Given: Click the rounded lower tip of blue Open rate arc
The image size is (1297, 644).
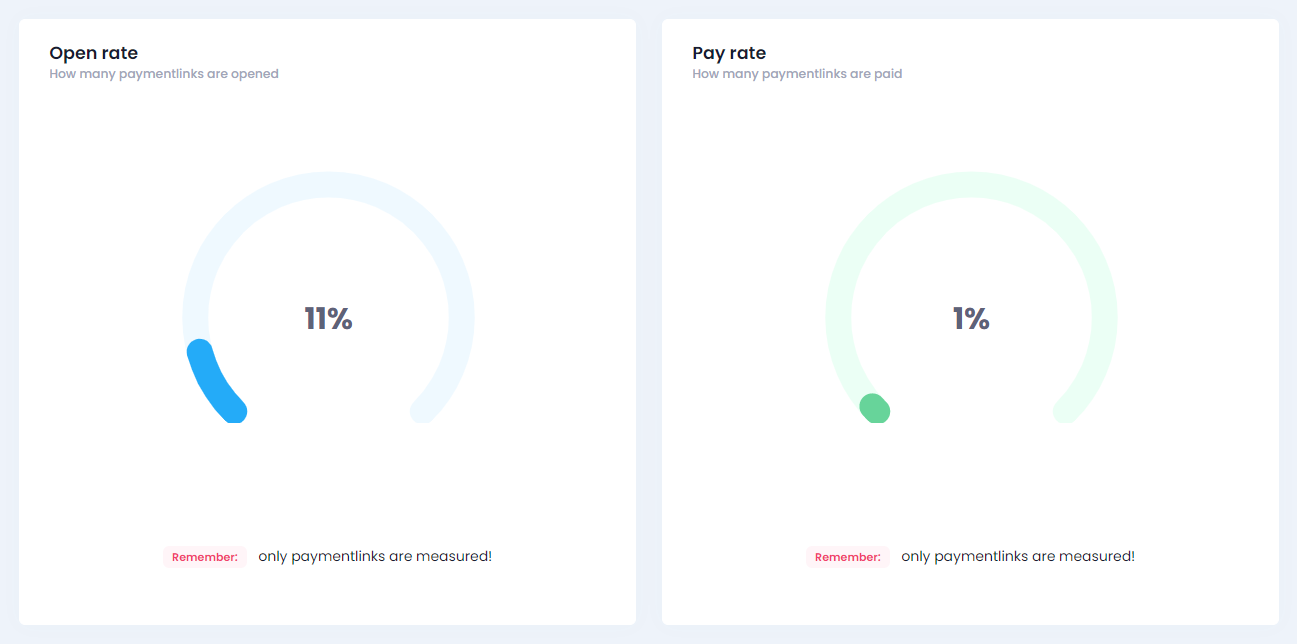Looking at the screenshot, I should (233, 409).
